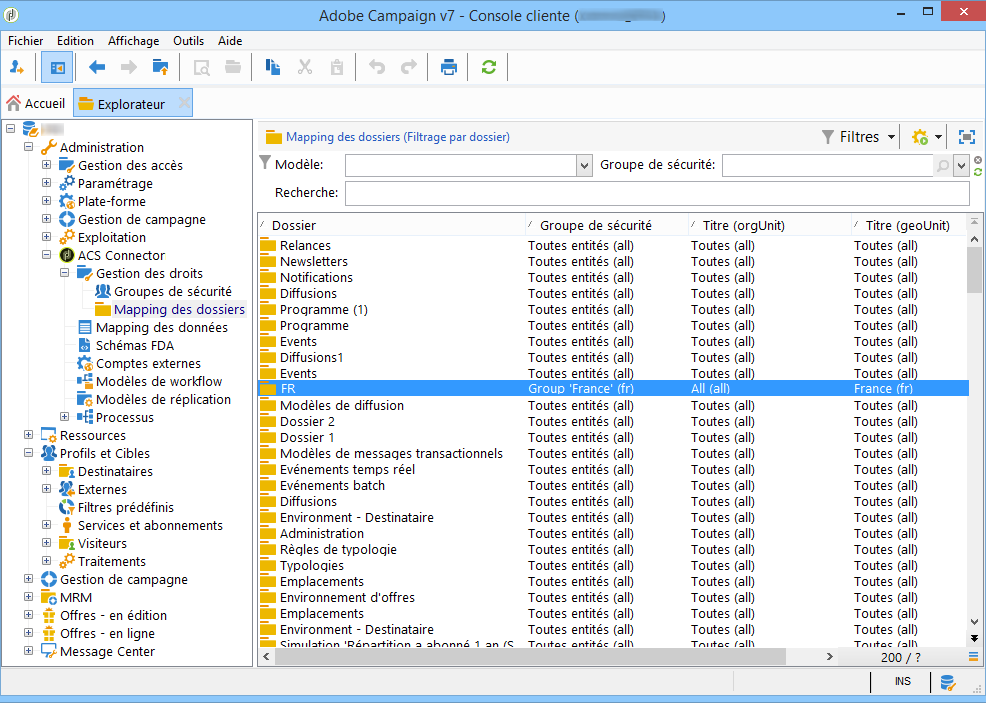Image resolution: width=1003 pixels, height=707 pixels.
Task: Click the horizontal scrollbar thumb
Action: point(530,656)
